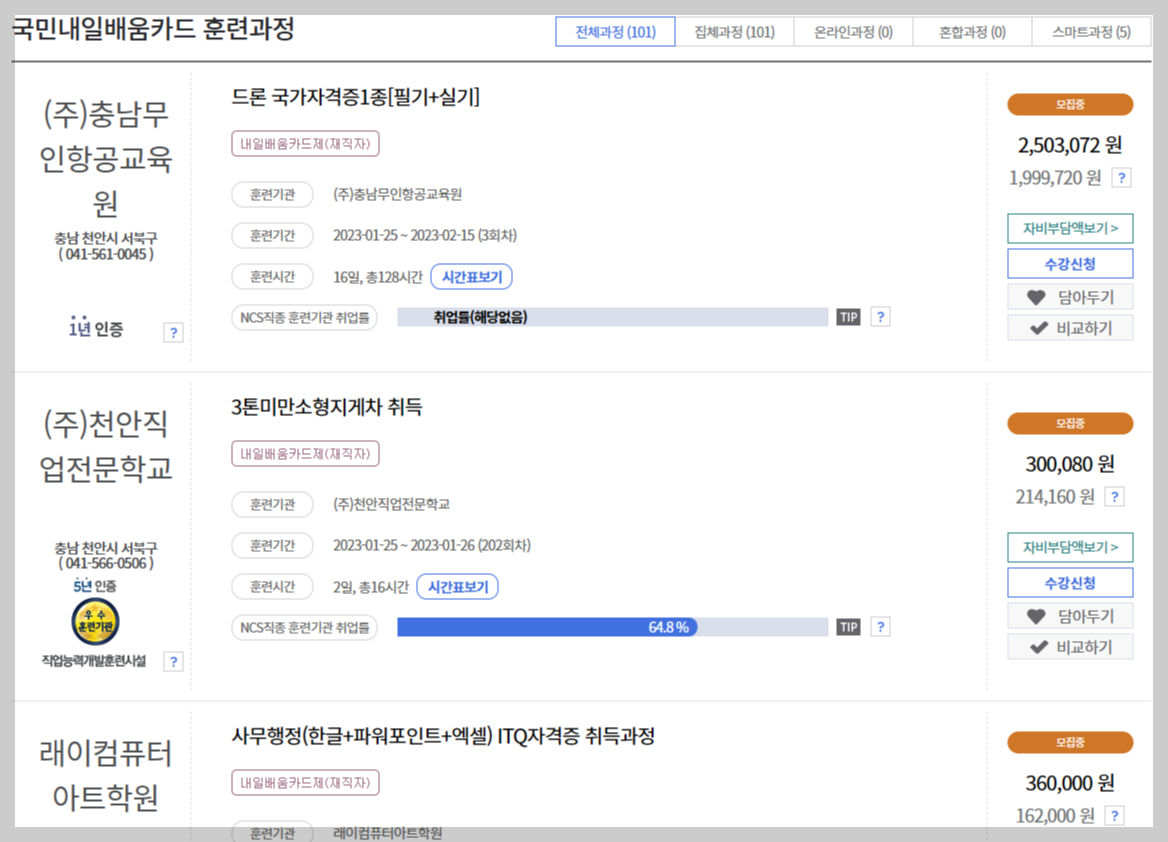The image size is (1168, 842).
Task: Click the text 16일, 총128시간
Action: 378,277
